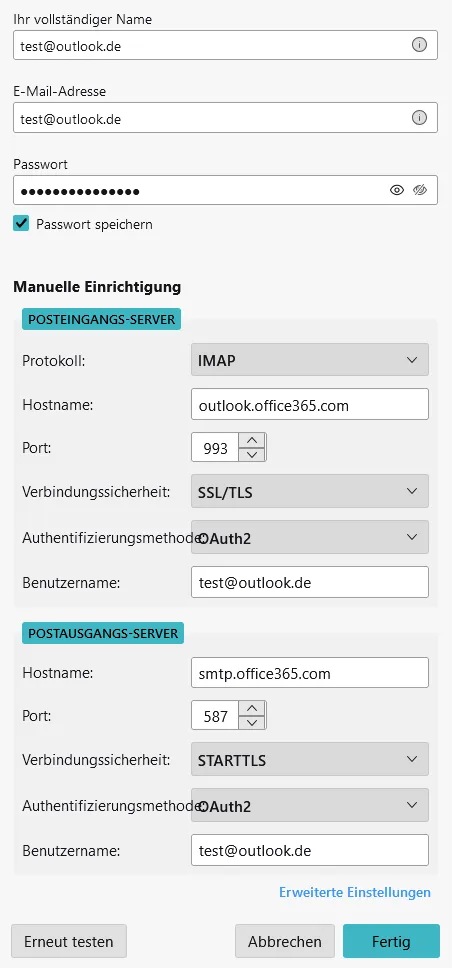Viewport: 452px width, 968px height.
Task: Click the smtp.office365.com hostname field
Action: click(310, 672)
